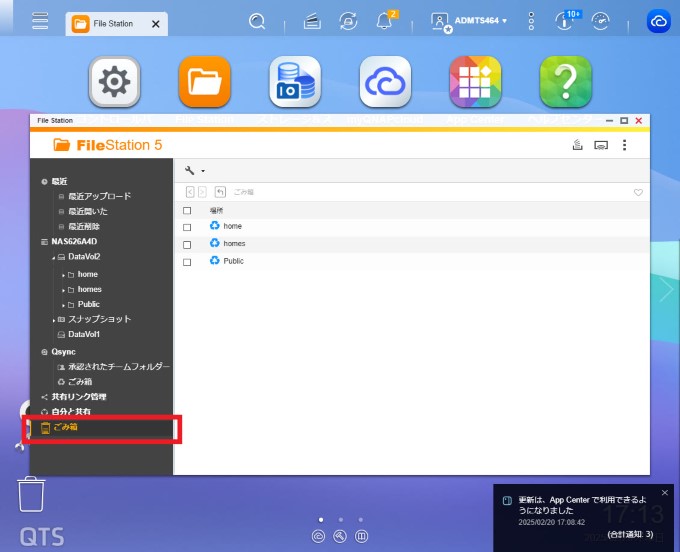Select 最近削除 in sidebar

(x=84, y=226)
